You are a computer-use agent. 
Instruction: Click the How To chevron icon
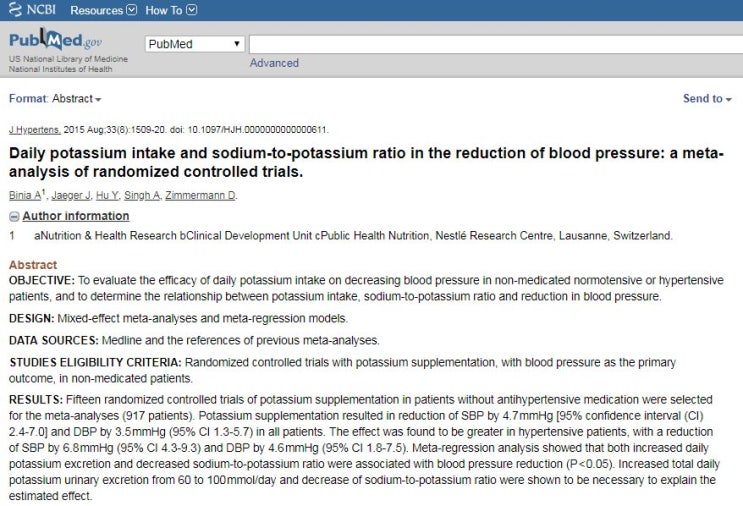point(191,9)
